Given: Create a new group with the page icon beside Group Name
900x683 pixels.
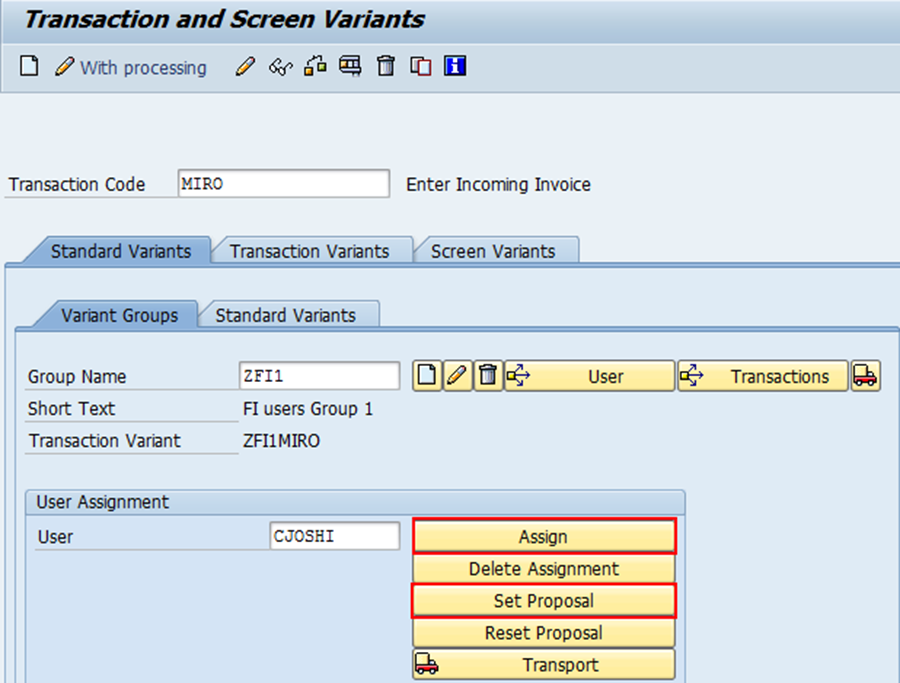Looking at the screenshot, I should tap(427, 375).
